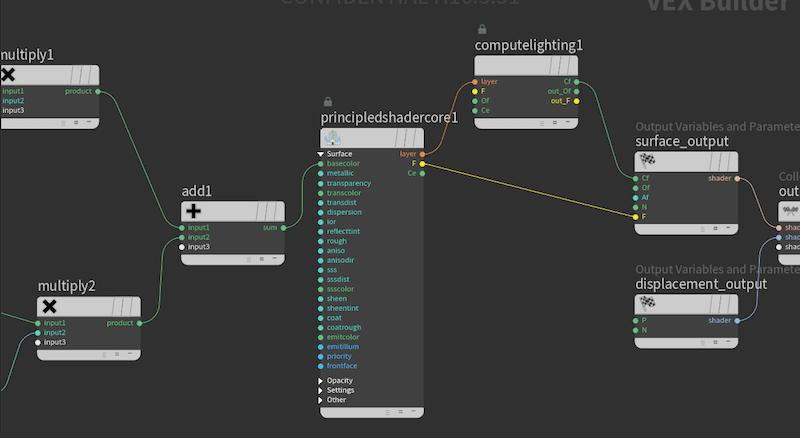800x438 pixels.
Task: Click the multiply1 node's X icon
Action: pos(9,76)
